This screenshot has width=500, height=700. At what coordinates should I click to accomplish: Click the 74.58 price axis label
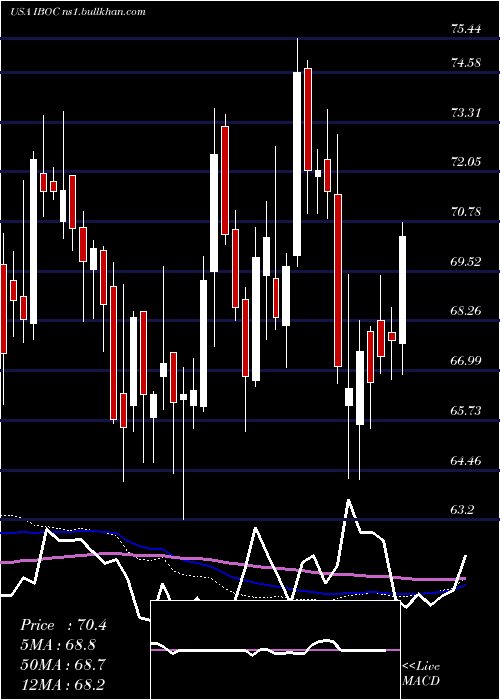point(466,63)
